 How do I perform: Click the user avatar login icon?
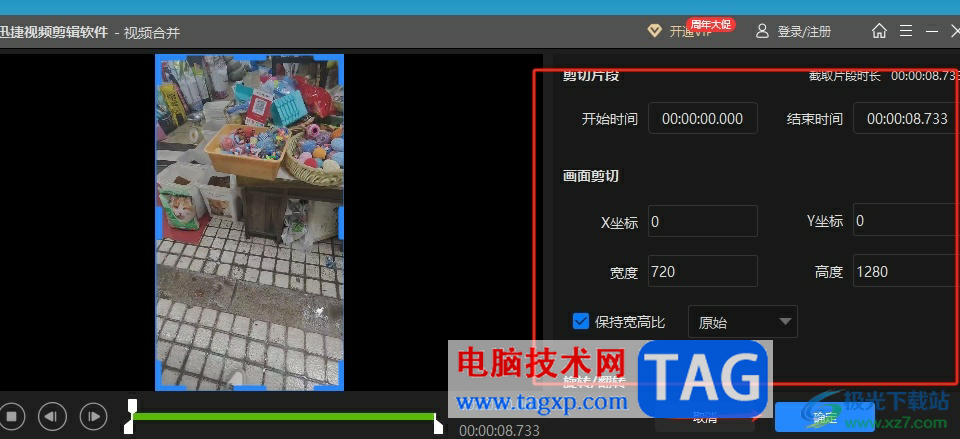(762, 31)
